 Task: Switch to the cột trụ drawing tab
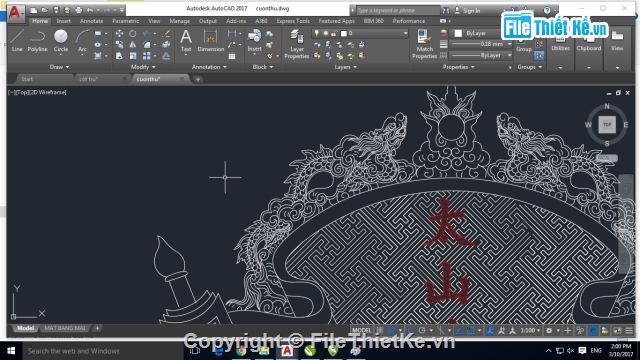tap(88, 79)
